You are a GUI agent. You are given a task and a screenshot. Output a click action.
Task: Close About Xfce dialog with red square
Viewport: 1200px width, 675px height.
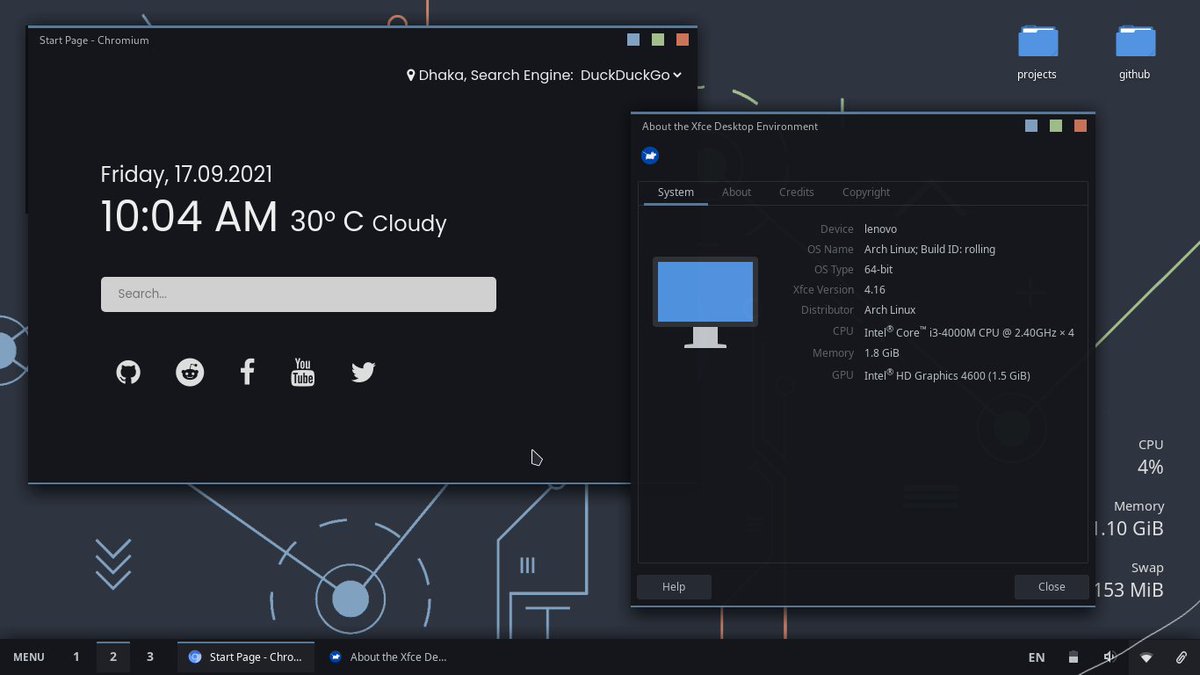click(x=1080, y=126)
